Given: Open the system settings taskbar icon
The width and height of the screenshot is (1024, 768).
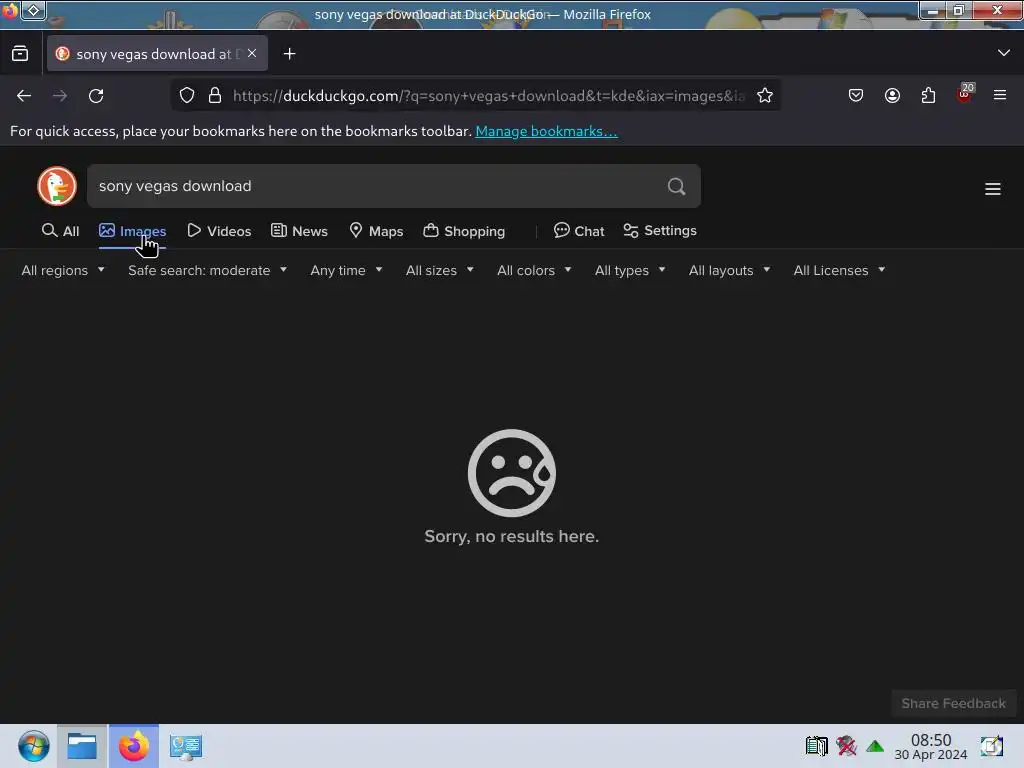Looking at the screenshot, I should pos(185,746).
